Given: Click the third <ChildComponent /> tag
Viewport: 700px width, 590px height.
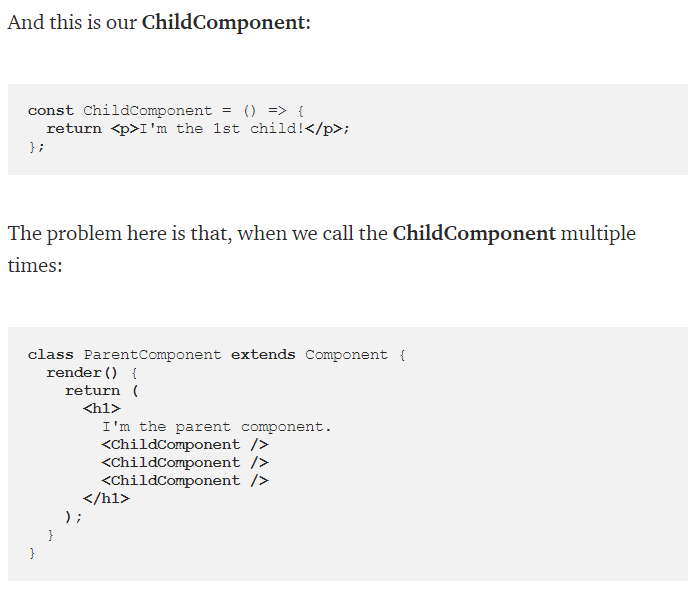Looking at the screenshot, I should (x=184, y=480).
